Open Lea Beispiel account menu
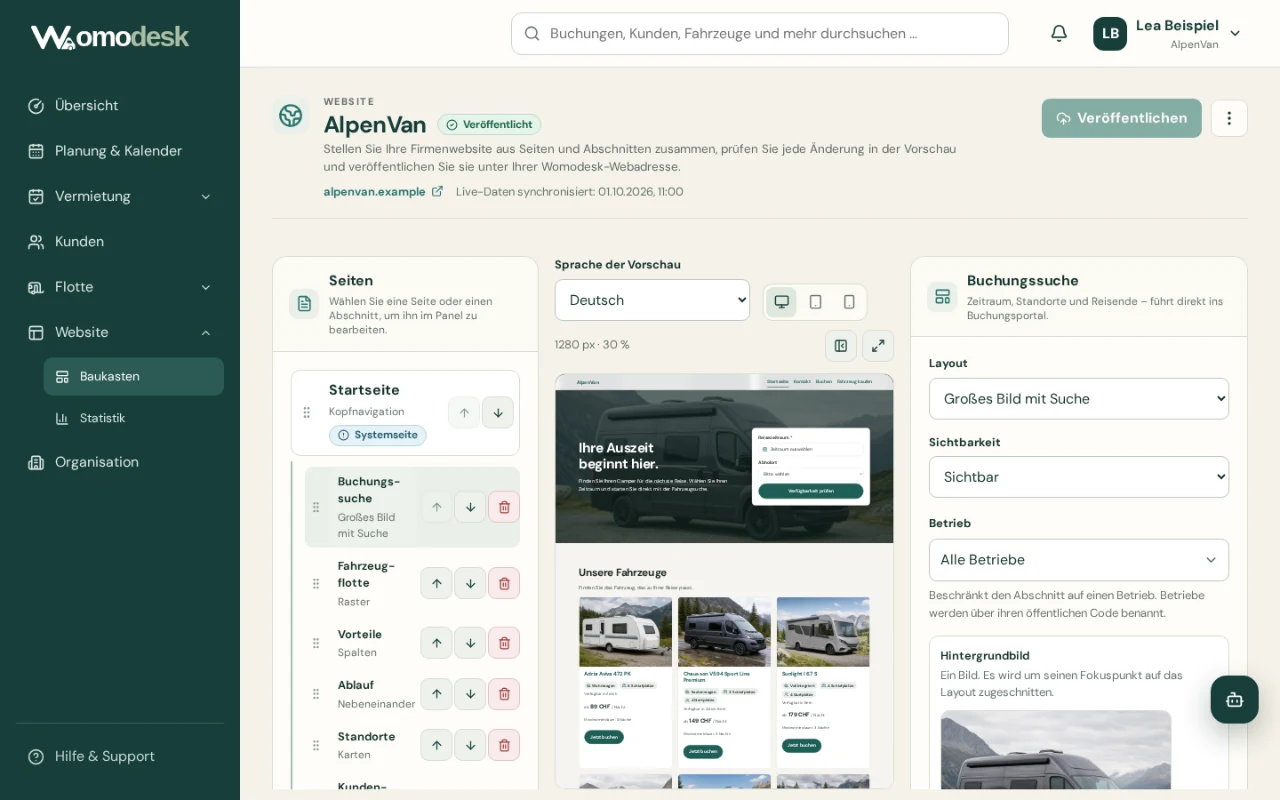1280x800 pixels. (x=1167, y=34)
